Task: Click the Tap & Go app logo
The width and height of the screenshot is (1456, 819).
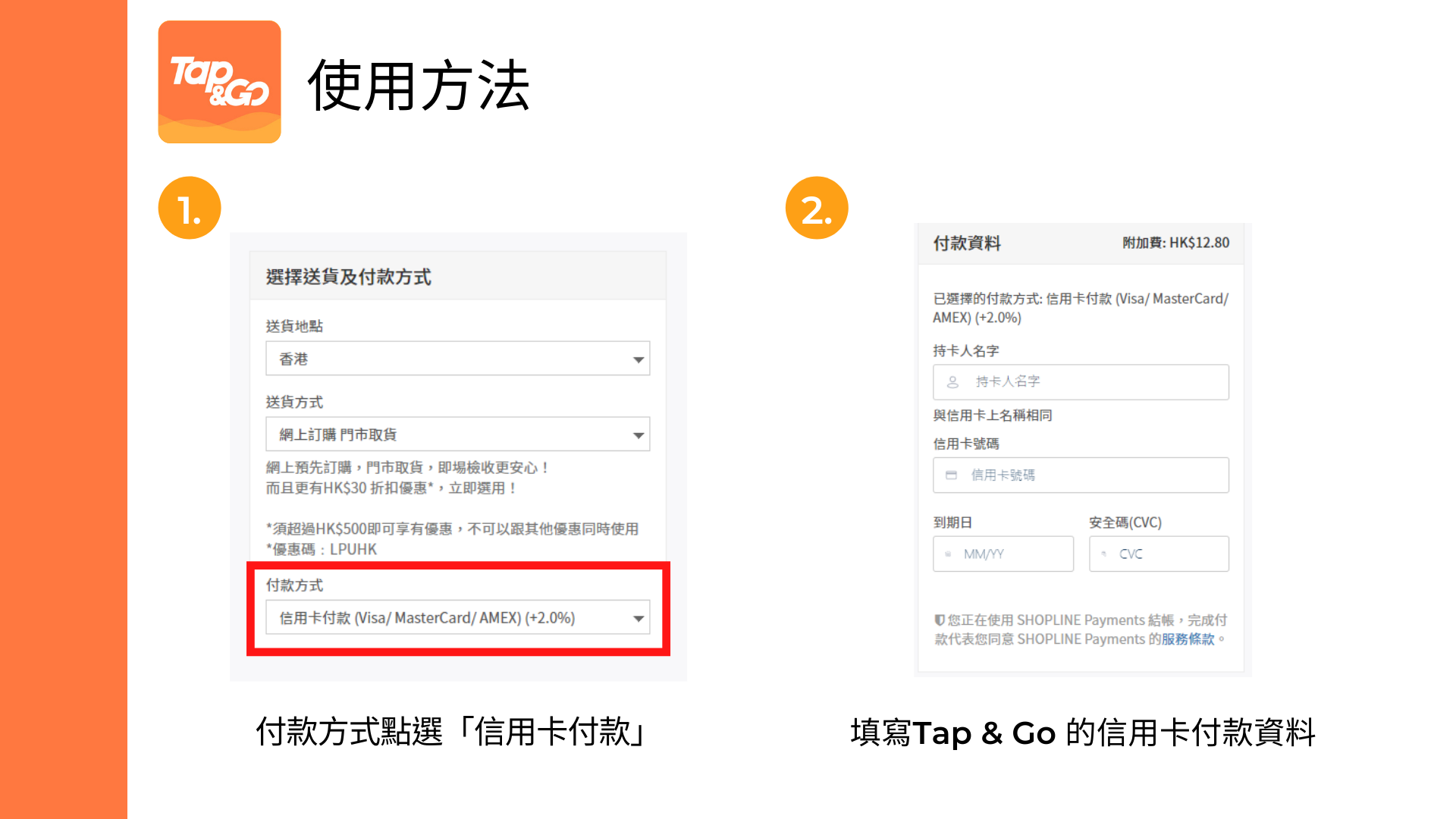Action: pos(219,82)
